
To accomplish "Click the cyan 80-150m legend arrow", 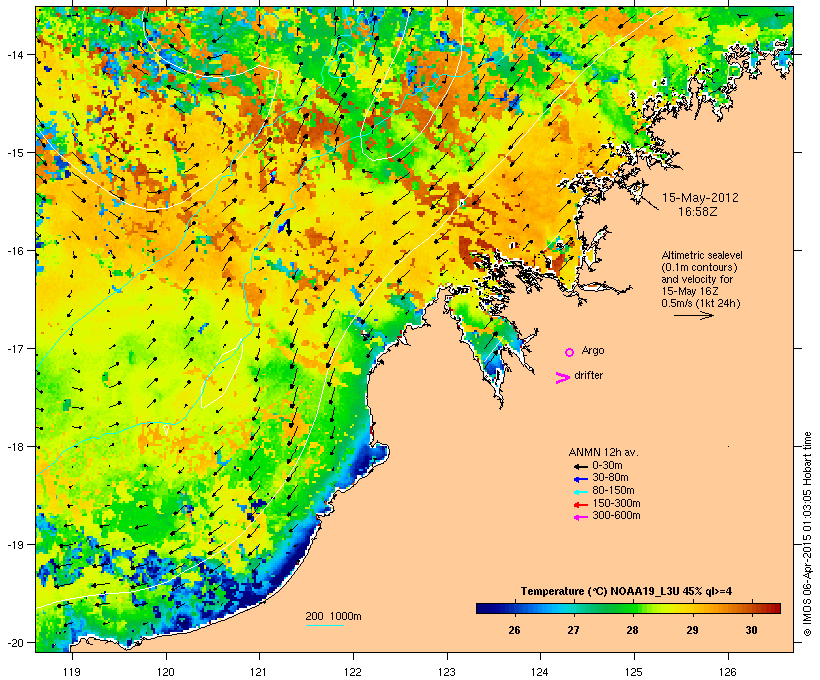I will pyautogui.click(x=580, y=492).
